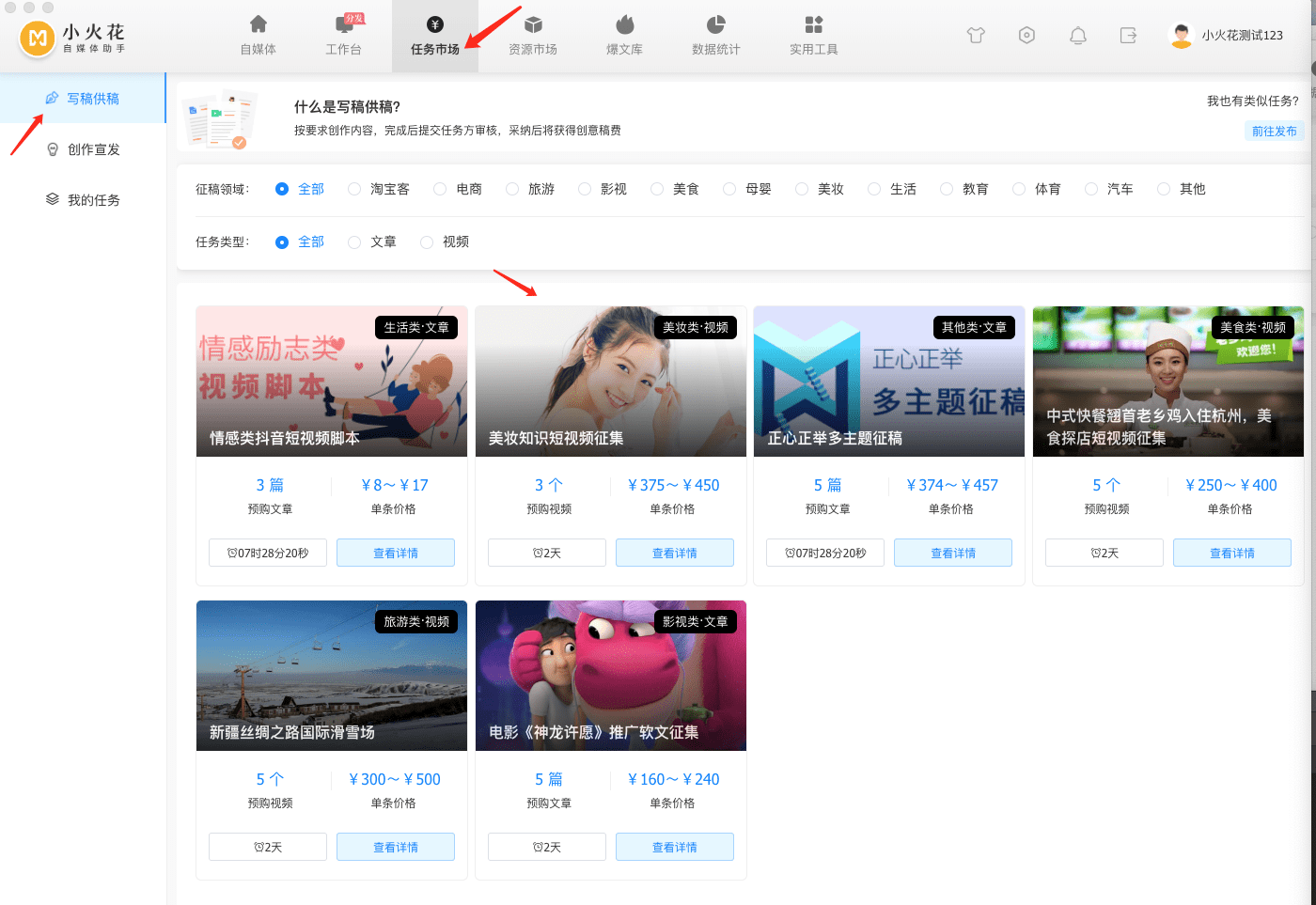This screenshot has width=1316, height=905.
Task: View details of 情感类抖音短视频脚本
Action: click(x=396, y=553)
